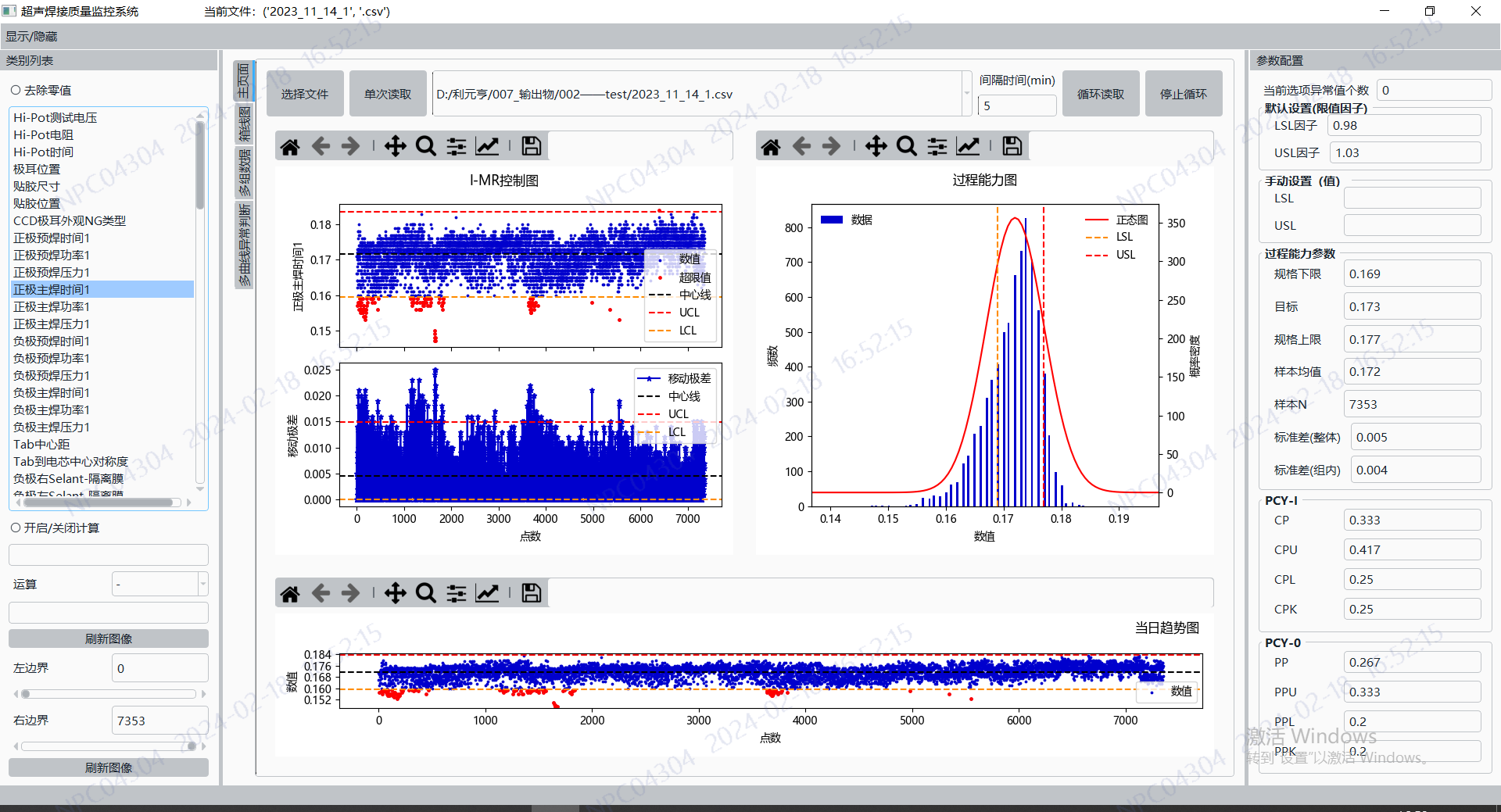Save the 过程能力图 figure with disk icon
This screenshot has height=812, width=1501.
pyautogui.click(x=1012, y=146)
